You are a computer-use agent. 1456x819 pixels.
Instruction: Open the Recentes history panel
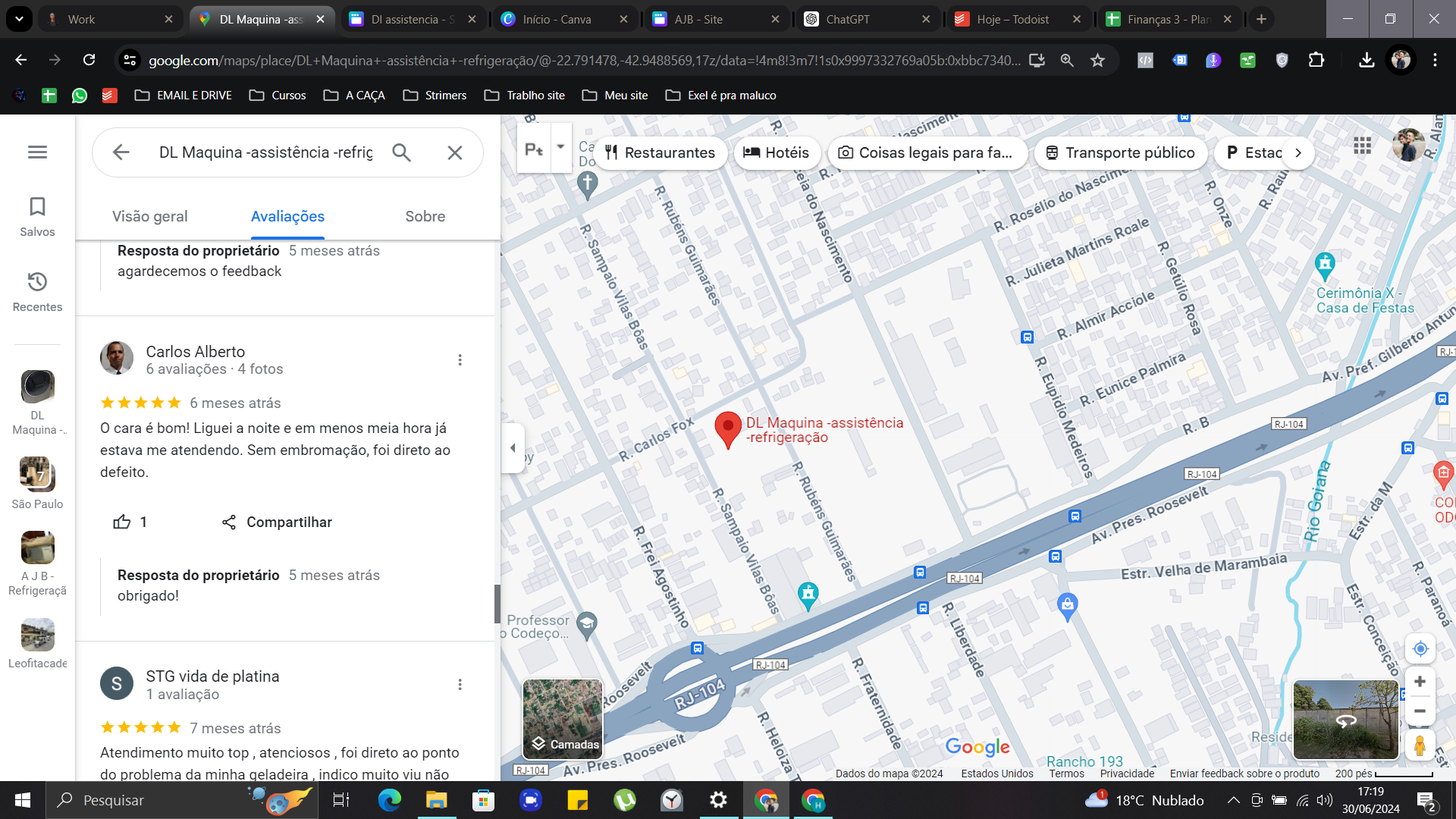[x=37, y=292]
